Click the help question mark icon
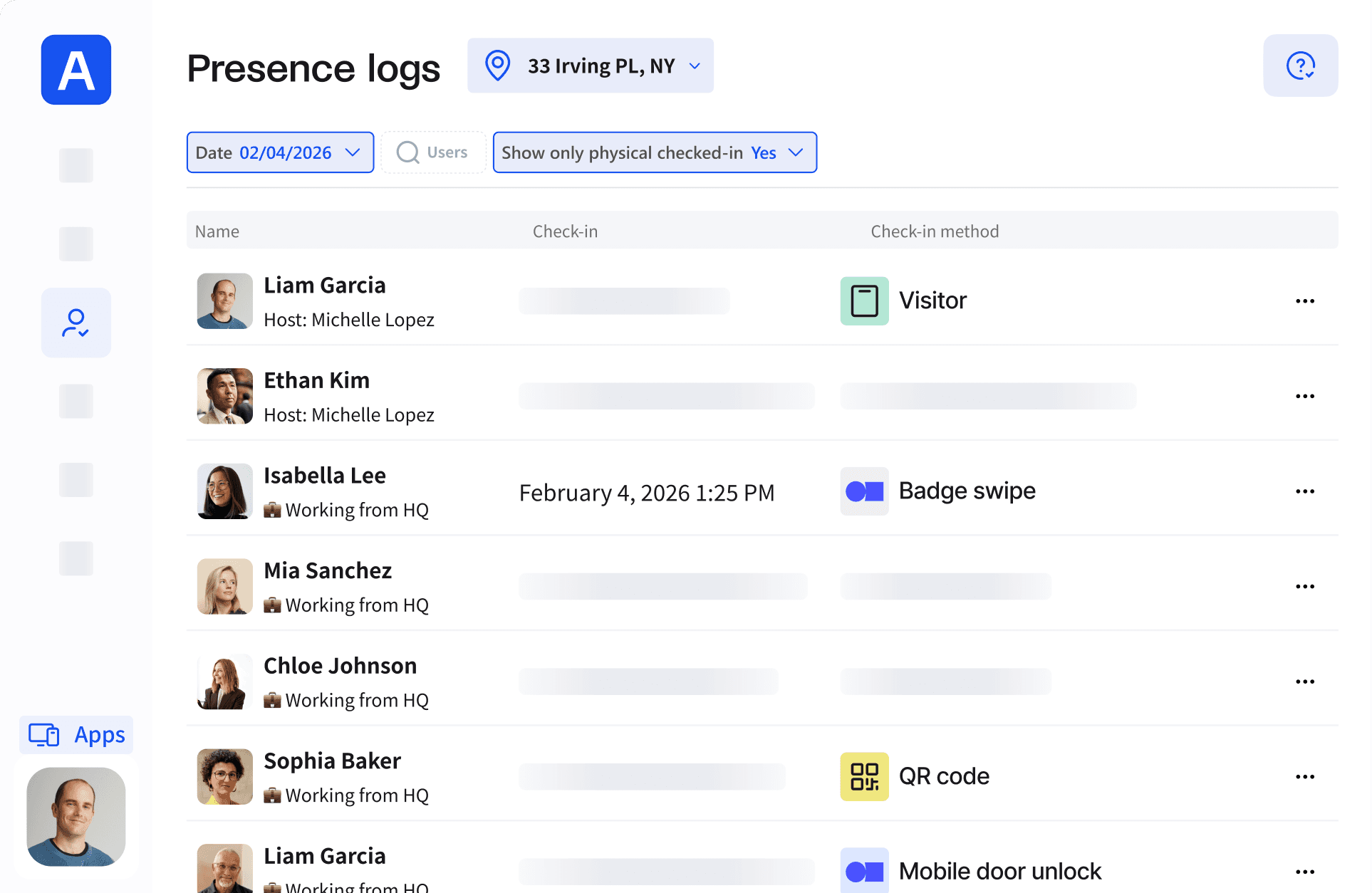The height and width of the screenshot is (893, 1372). pyautogui.click(x=1300, y=66)
